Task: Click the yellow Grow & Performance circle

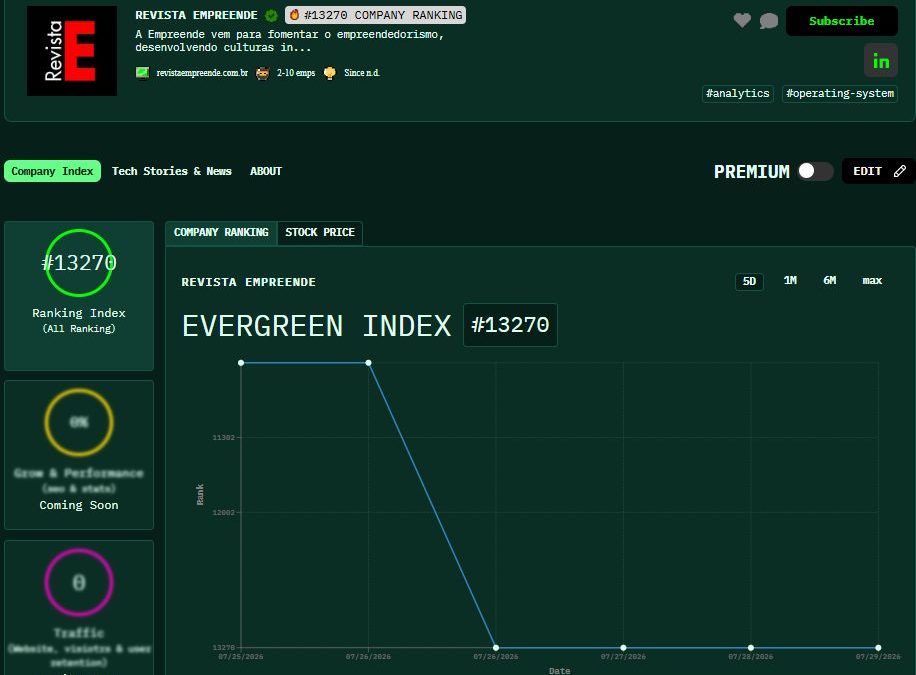Action: click(79, 423)
